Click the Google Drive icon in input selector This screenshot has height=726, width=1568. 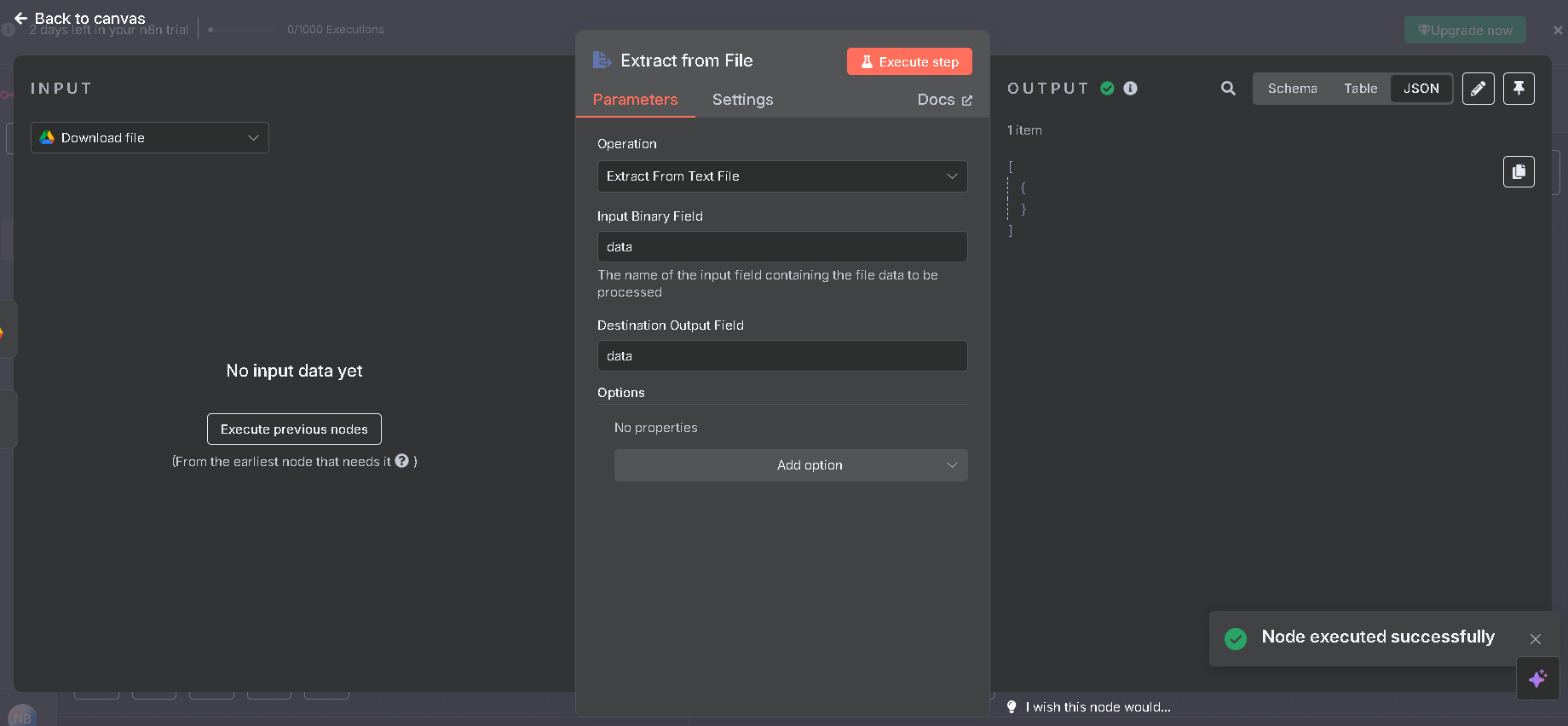(47, 138)
